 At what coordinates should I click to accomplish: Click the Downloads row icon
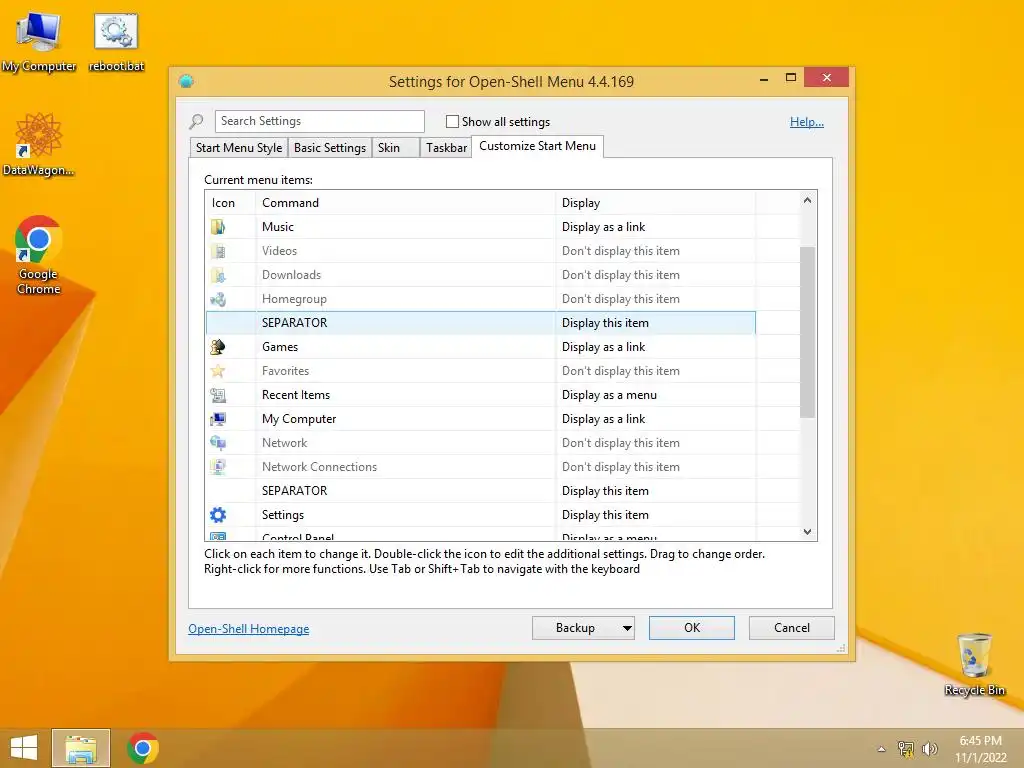[218, 275]
